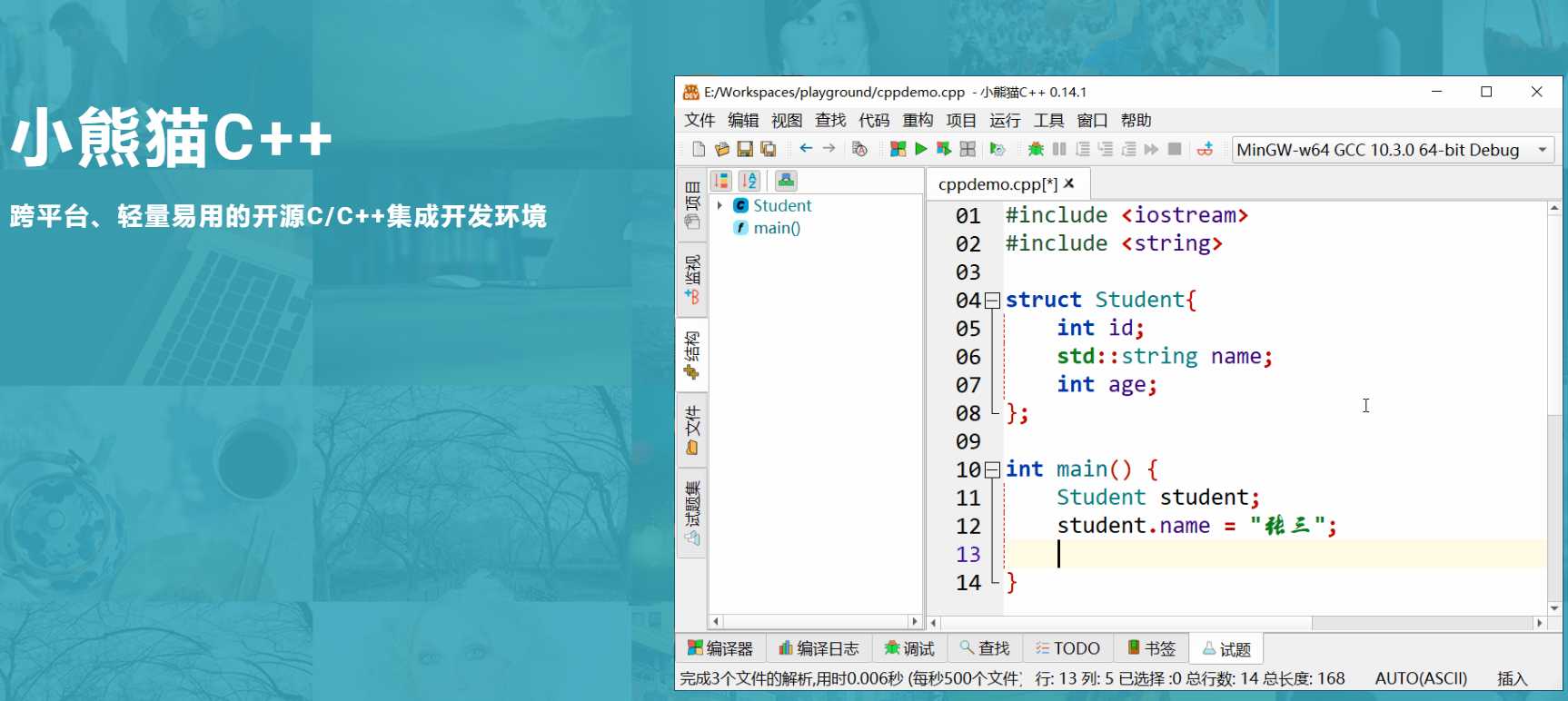Click the Save All icon
The image size is (1568, 701).
(769, 149)
